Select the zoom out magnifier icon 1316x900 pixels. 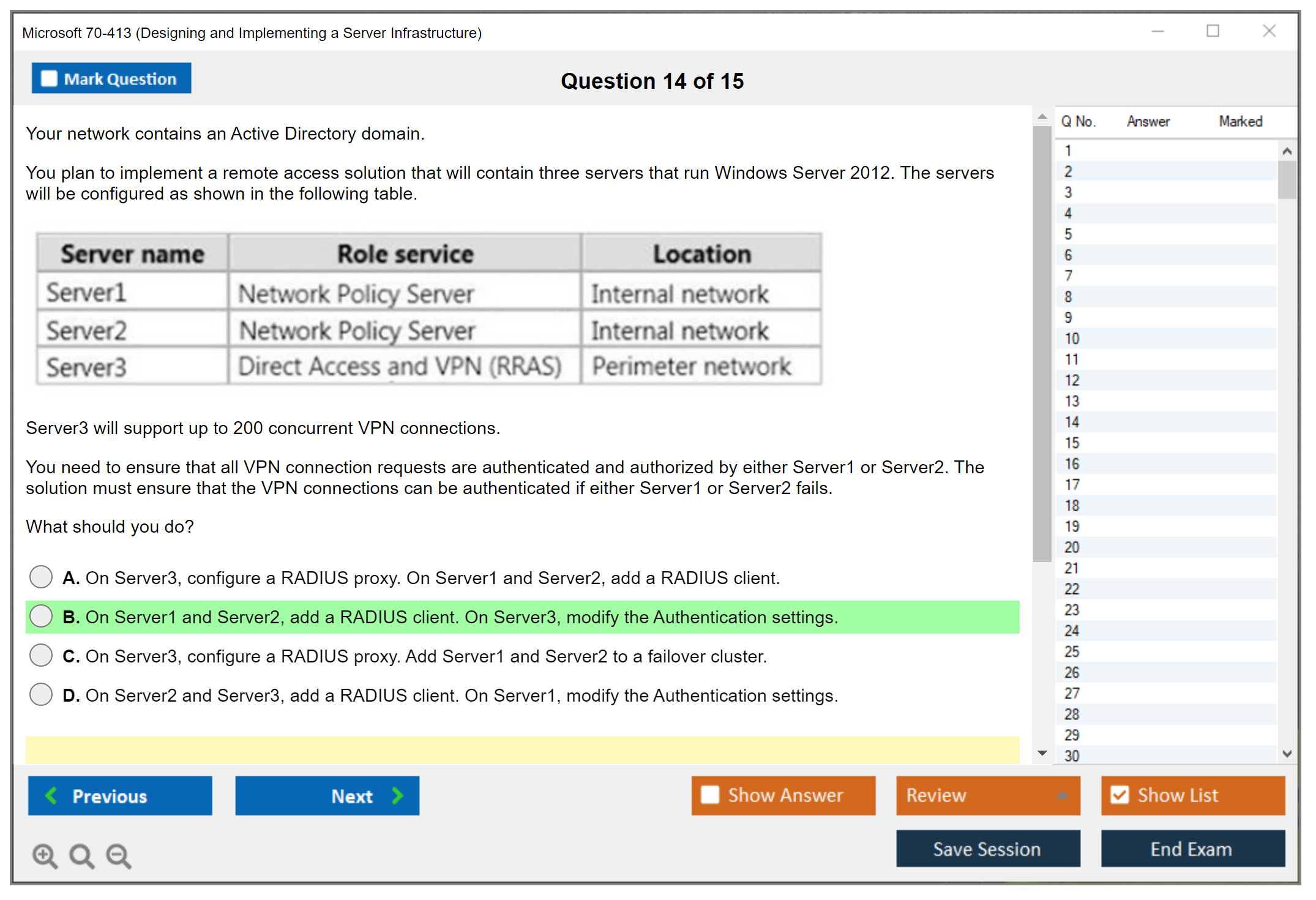click(x=119, y=855)
